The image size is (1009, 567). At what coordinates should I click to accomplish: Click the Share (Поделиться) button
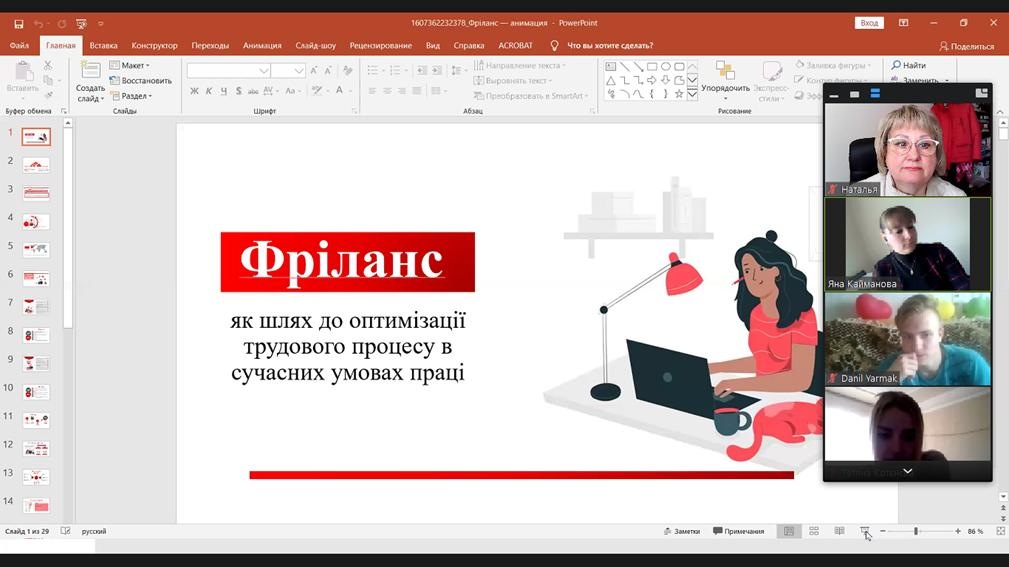tap(966, 46)
